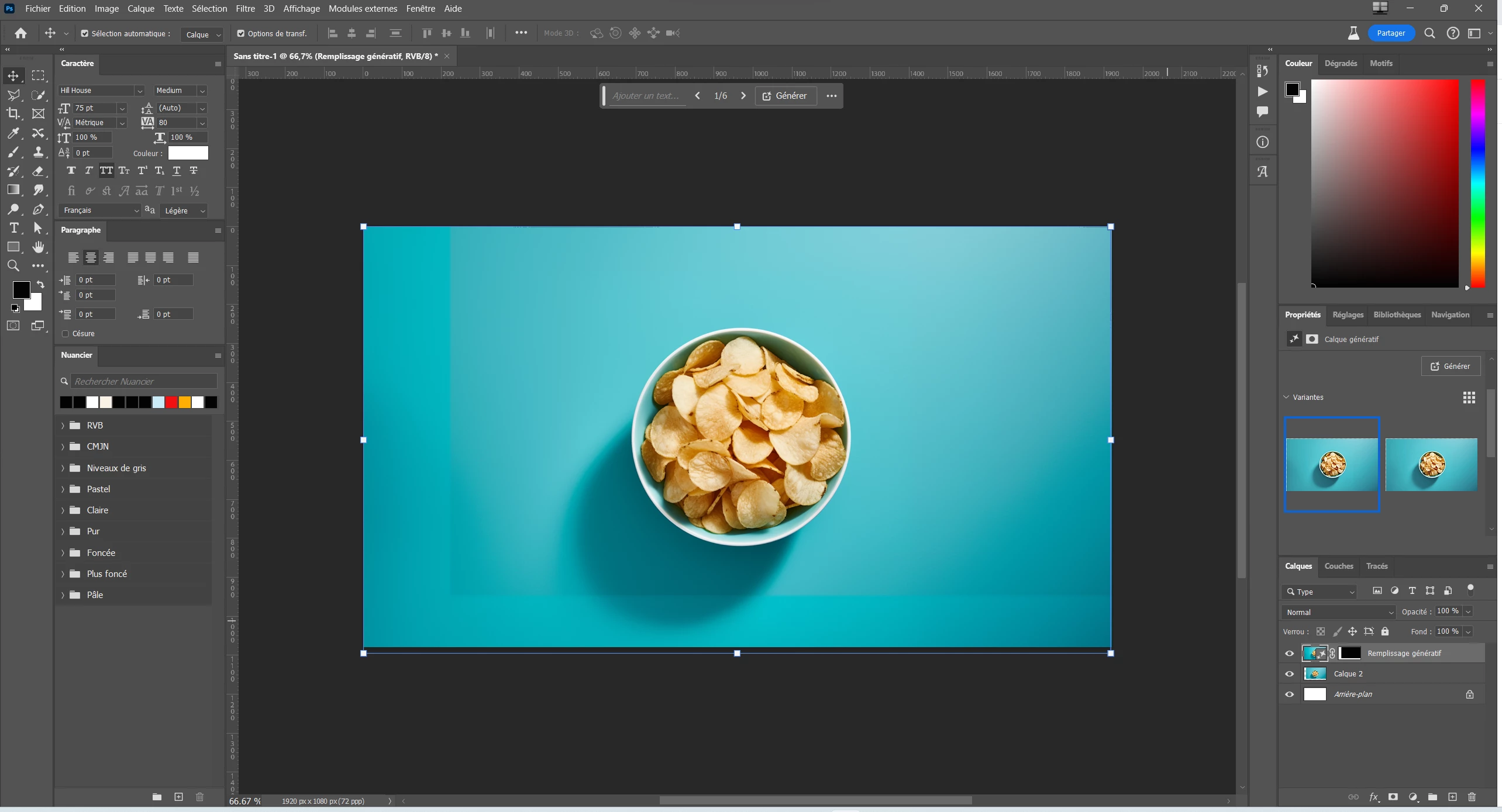Expand the Pastel swatch folder
This screenshot has height=812, width=1502.
coord(63,489)
